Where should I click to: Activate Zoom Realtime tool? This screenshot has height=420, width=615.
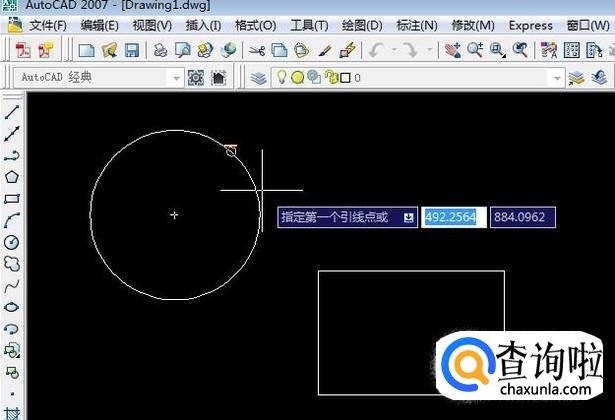pyautogui.click(x=475, y=50)
